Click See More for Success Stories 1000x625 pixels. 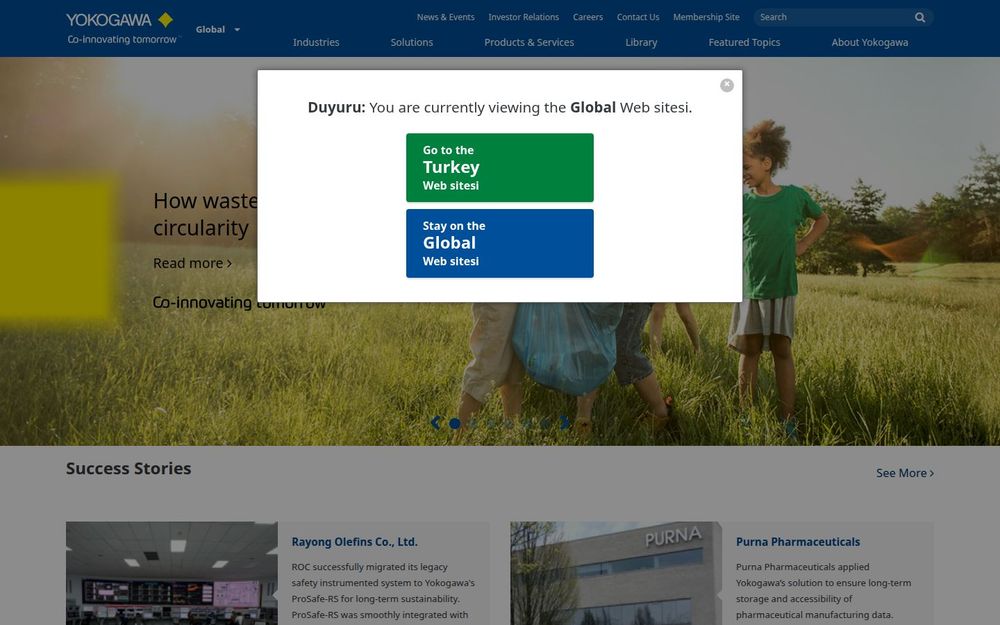coord(904,473)
